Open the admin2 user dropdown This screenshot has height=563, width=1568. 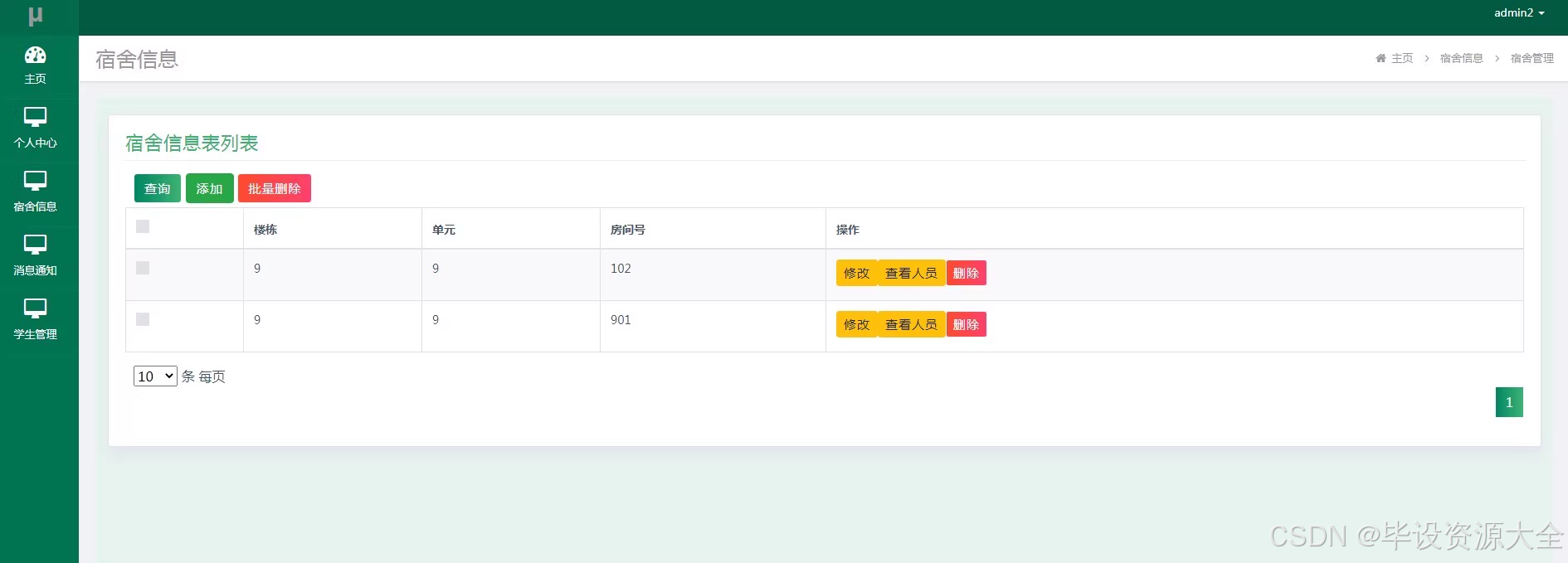point(1519,12)
